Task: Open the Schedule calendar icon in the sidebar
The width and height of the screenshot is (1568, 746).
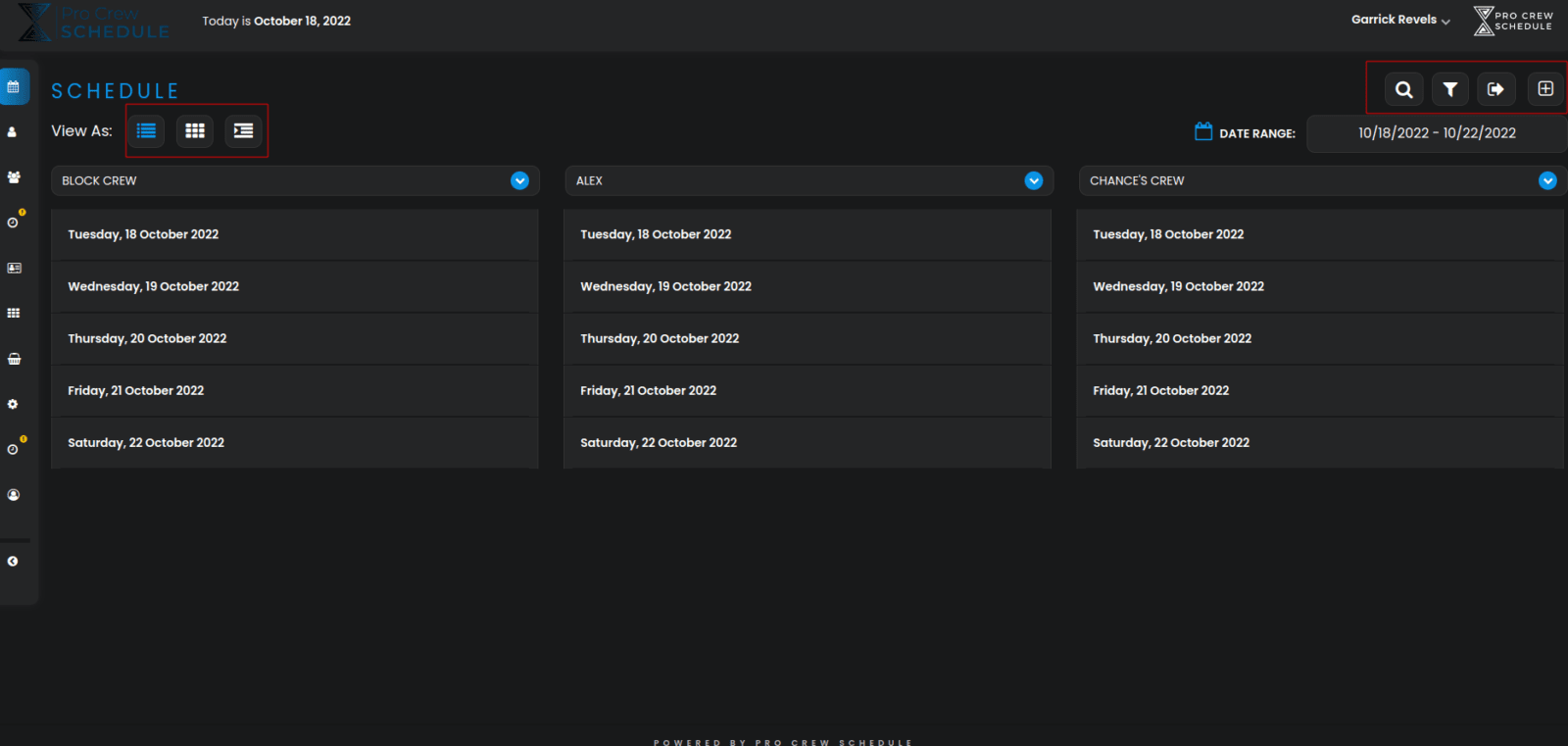Action: click(x=14, y=87)
